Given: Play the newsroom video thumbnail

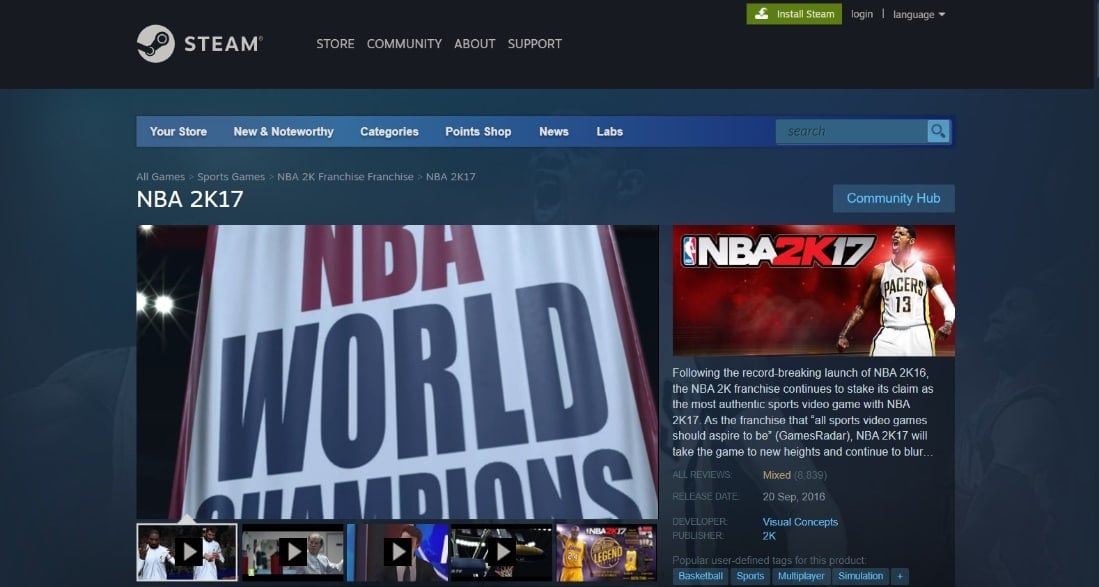Looking at the screenshot, I should point(398,551).
